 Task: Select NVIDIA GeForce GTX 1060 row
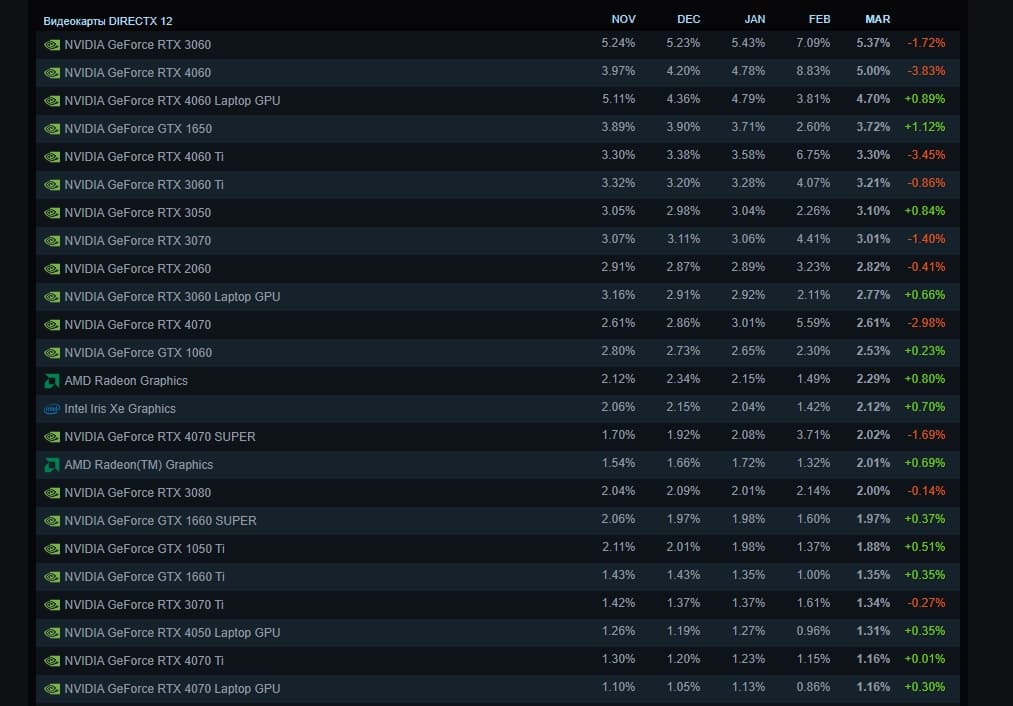(138, 353)
